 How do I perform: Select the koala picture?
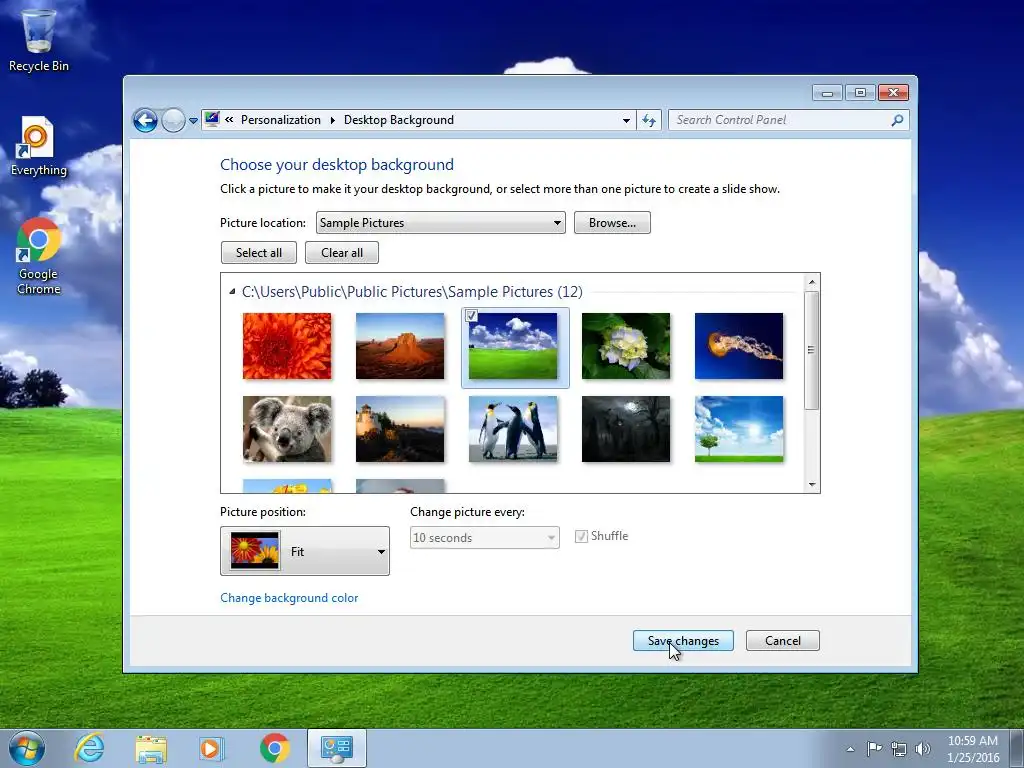click(287, 429)
